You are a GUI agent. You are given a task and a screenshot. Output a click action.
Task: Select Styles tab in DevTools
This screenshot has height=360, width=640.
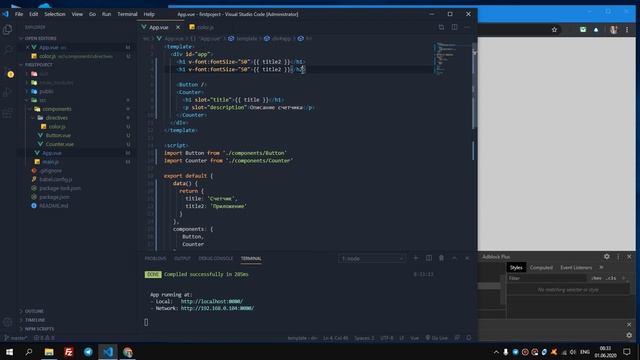[516, 268]
